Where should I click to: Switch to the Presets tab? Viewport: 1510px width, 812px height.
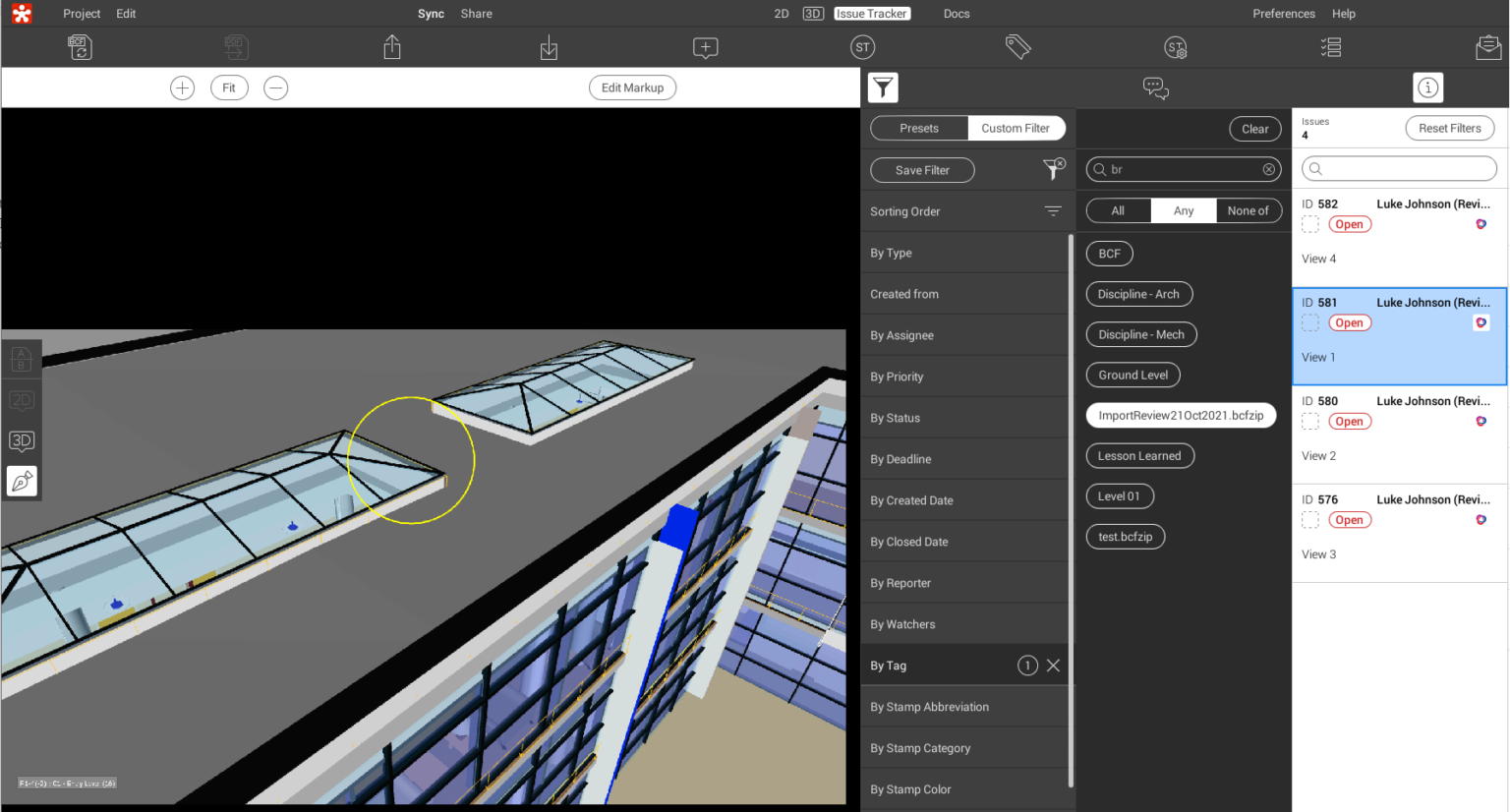[918, 128]
